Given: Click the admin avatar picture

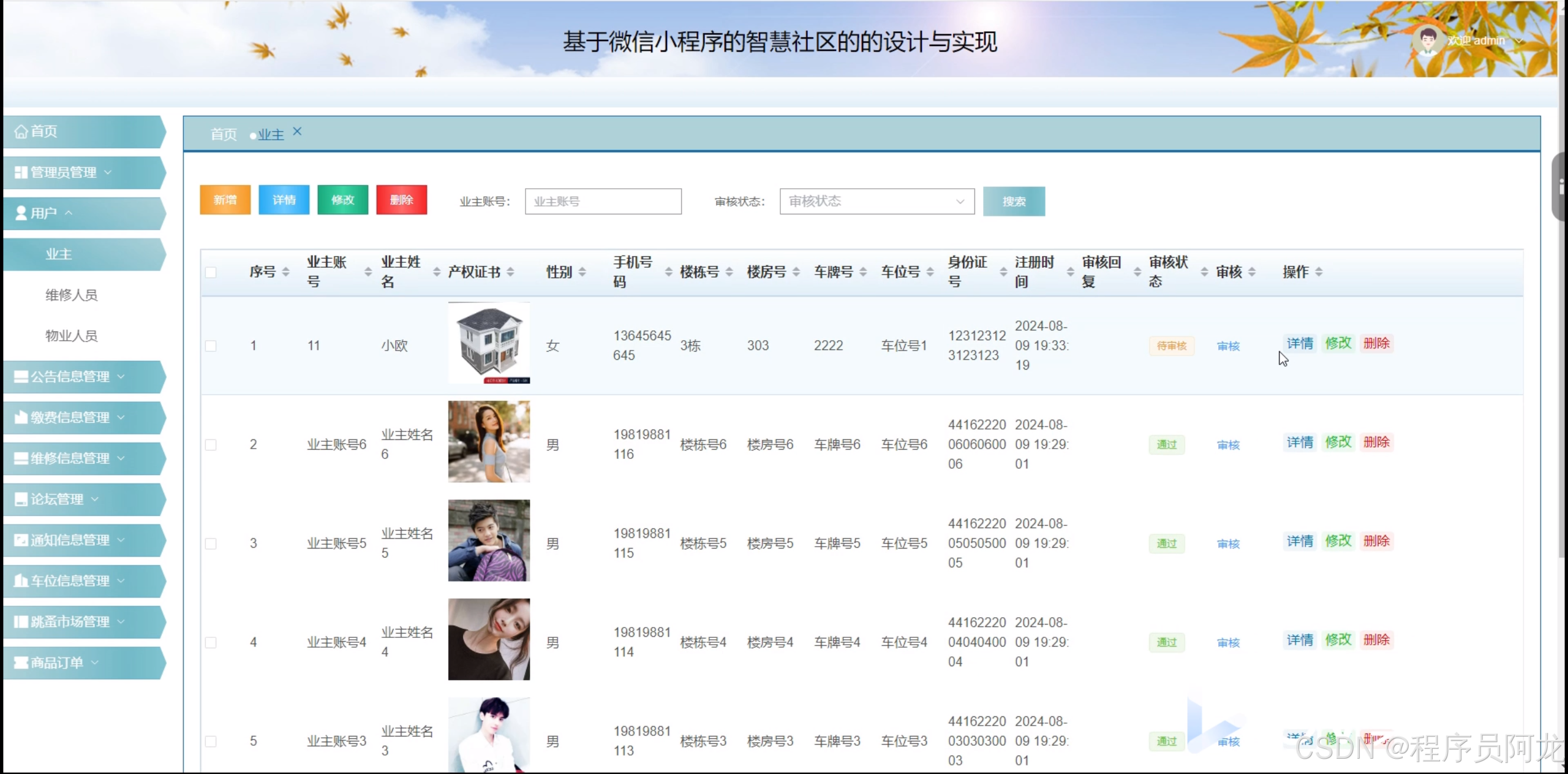Looking at the screenshot, I should coord(1428,40).
